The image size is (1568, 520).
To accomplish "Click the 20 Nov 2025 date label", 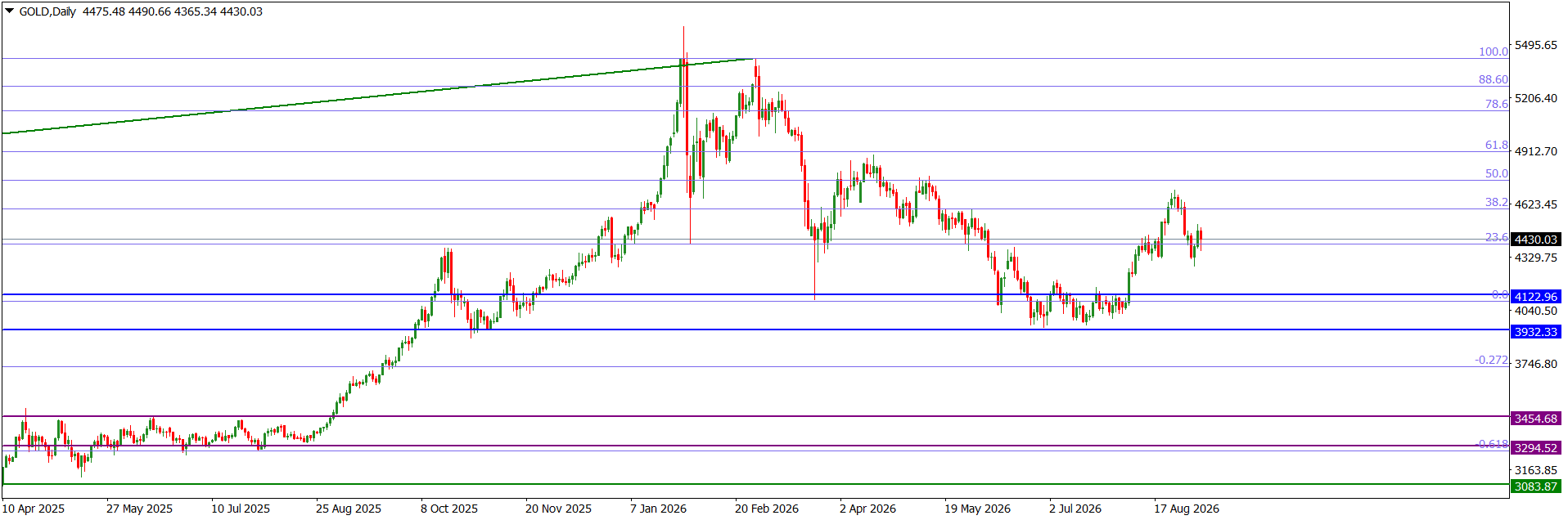I will 558,509.
